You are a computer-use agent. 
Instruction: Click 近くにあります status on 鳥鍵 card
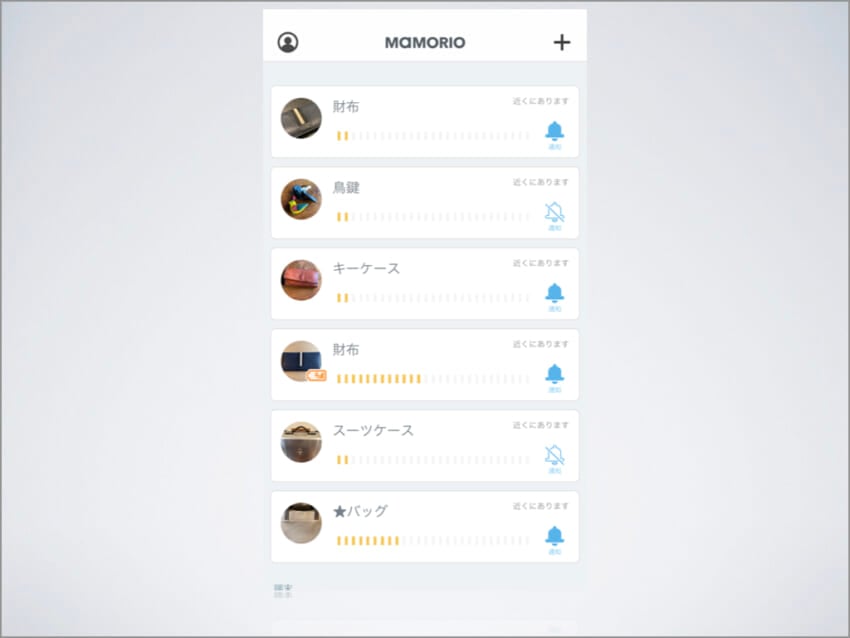[x=540, y=182]
